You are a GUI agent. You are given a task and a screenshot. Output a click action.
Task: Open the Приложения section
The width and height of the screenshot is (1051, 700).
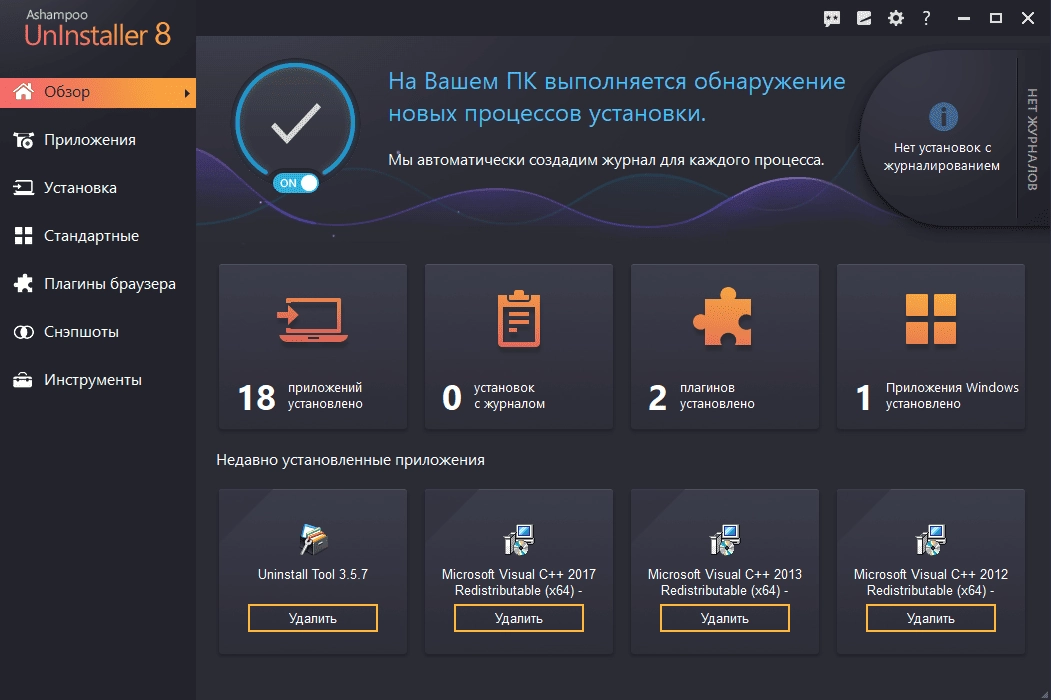pyautogui.click(x=98, y=140)
